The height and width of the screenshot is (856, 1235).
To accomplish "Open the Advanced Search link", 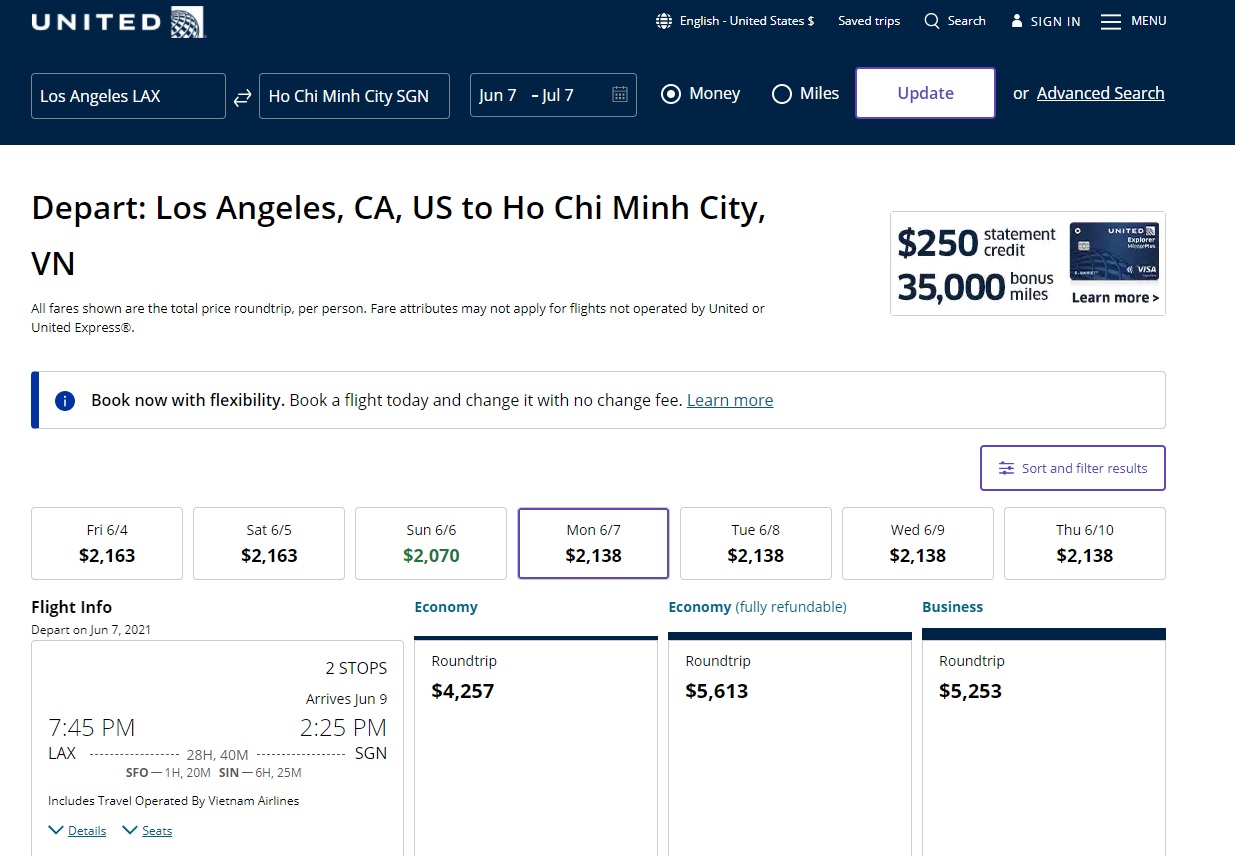I will (1100, 93).
